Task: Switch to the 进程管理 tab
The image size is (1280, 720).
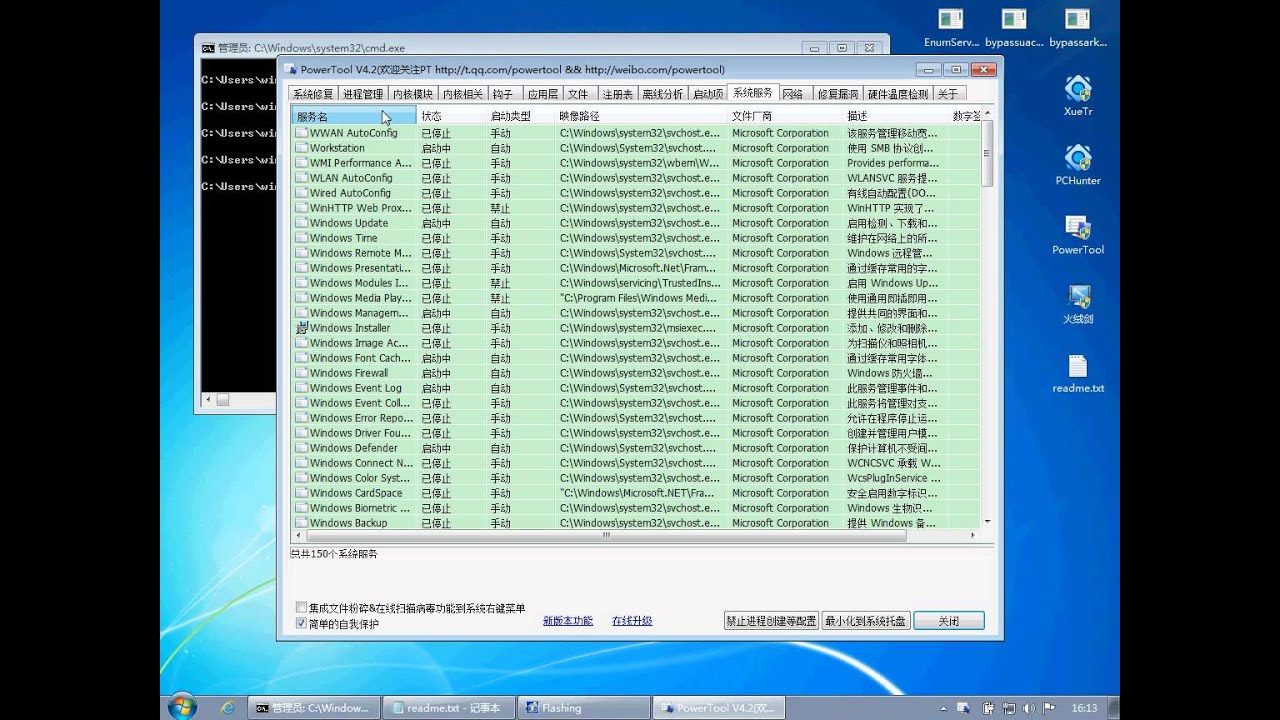Action: pos(363,94)
